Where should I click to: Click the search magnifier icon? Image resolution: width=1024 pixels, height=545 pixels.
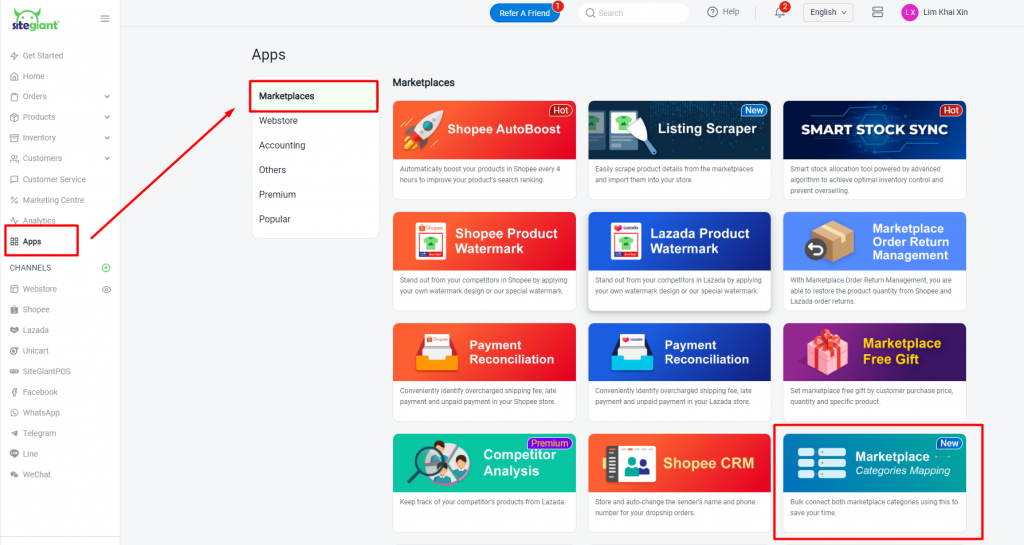(590, 13)
